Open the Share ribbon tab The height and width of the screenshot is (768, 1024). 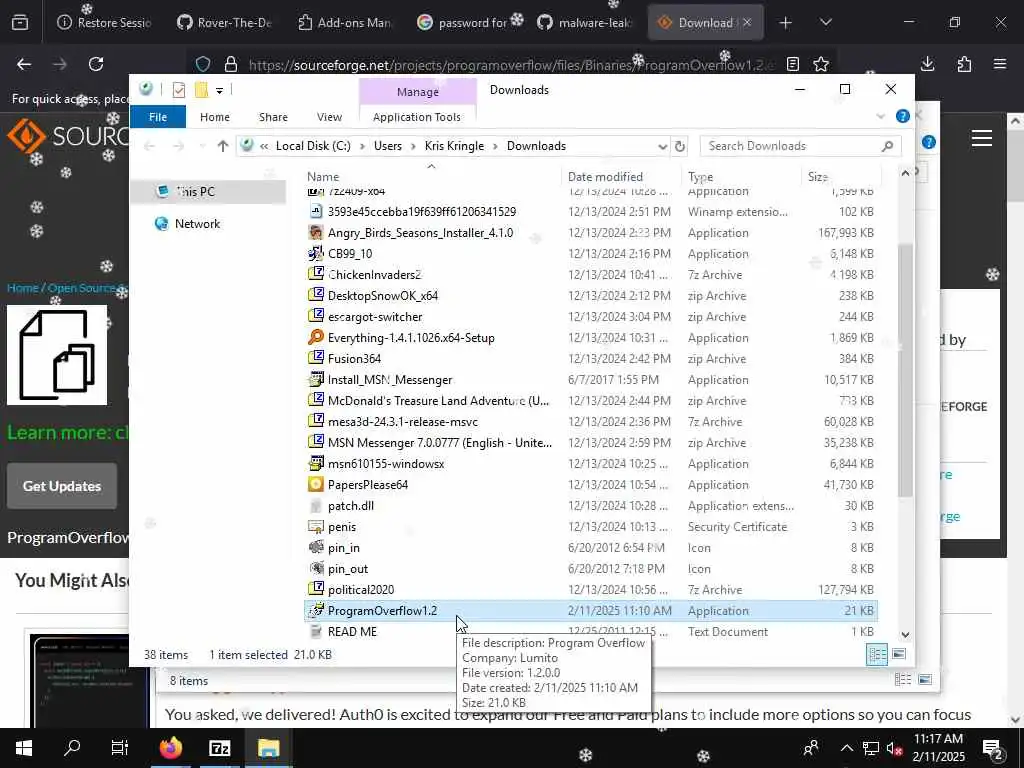[x=273, y=117]
